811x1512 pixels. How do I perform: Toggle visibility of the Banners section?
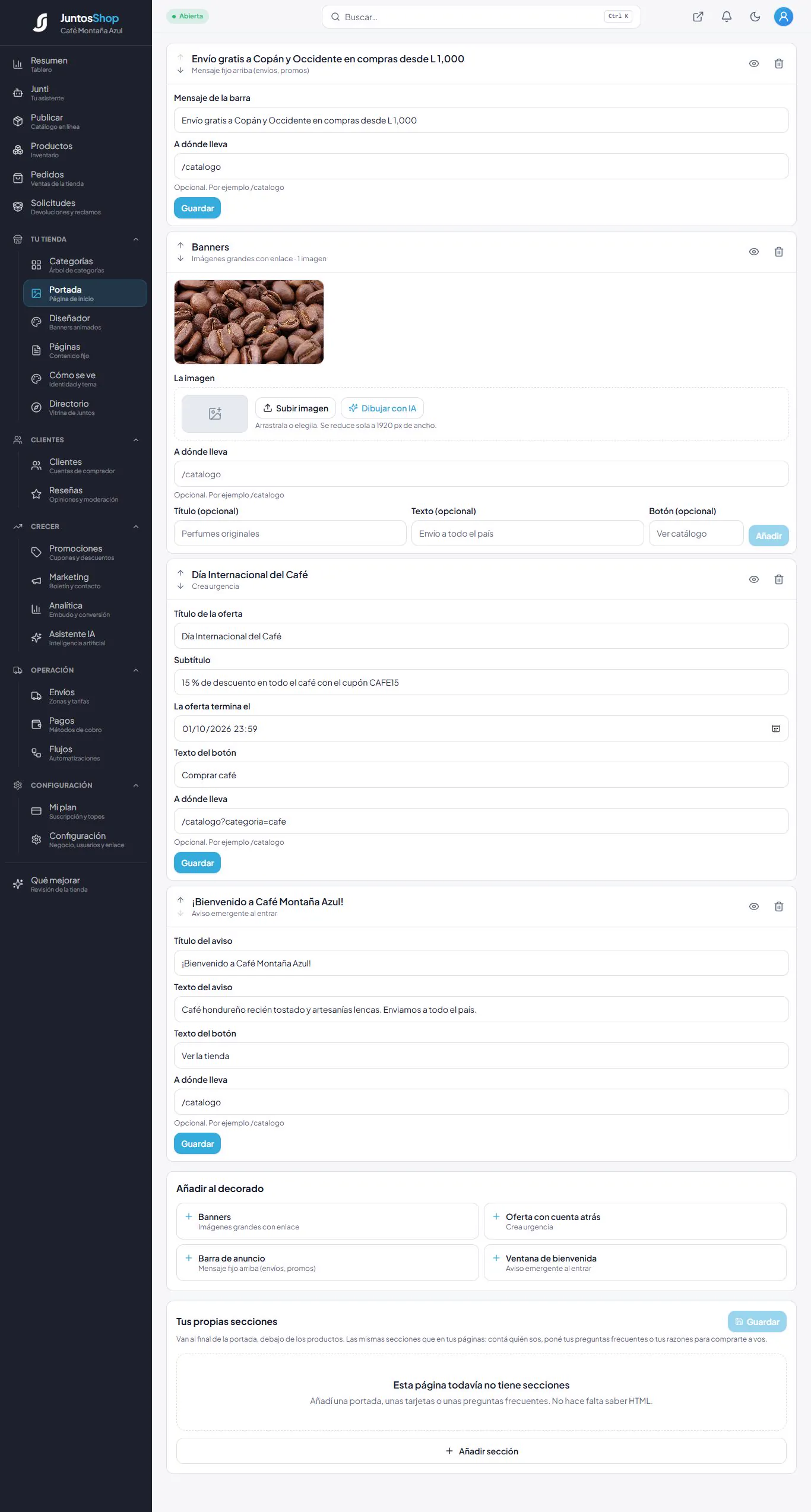click(753, 252)
